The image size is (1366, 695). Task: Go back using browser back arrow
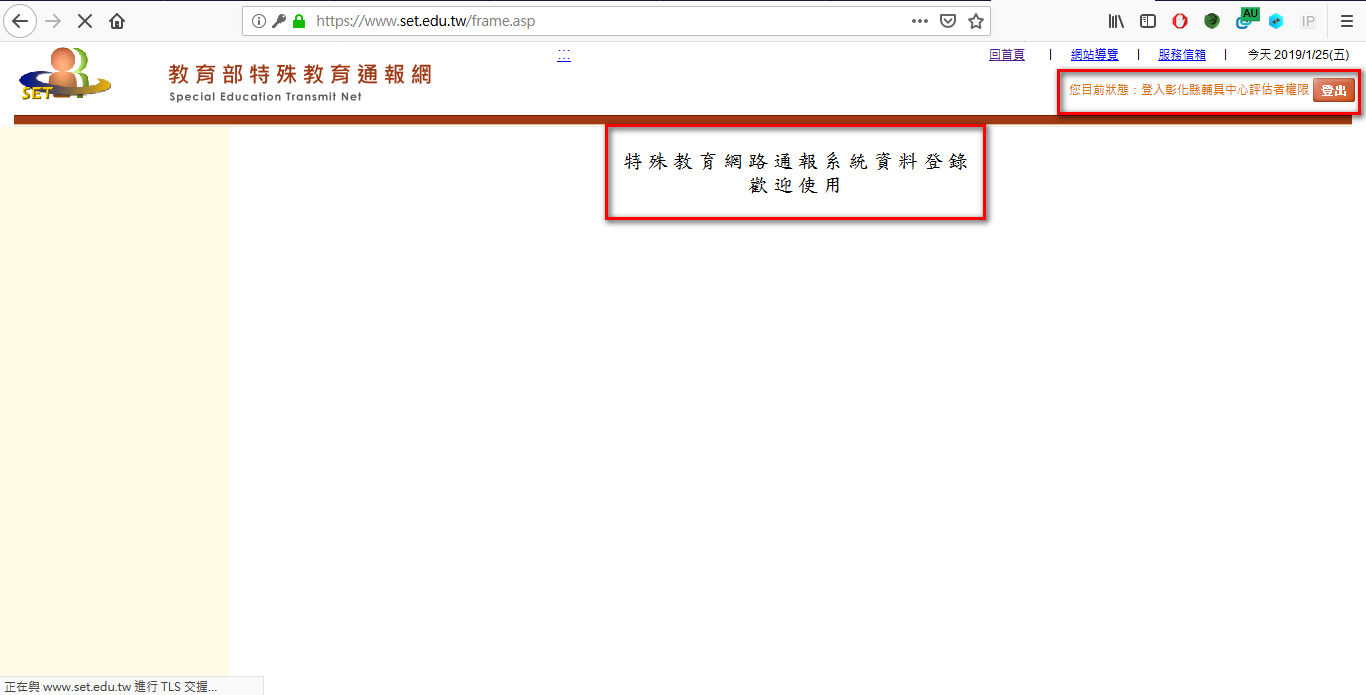[x=21, y=20]
